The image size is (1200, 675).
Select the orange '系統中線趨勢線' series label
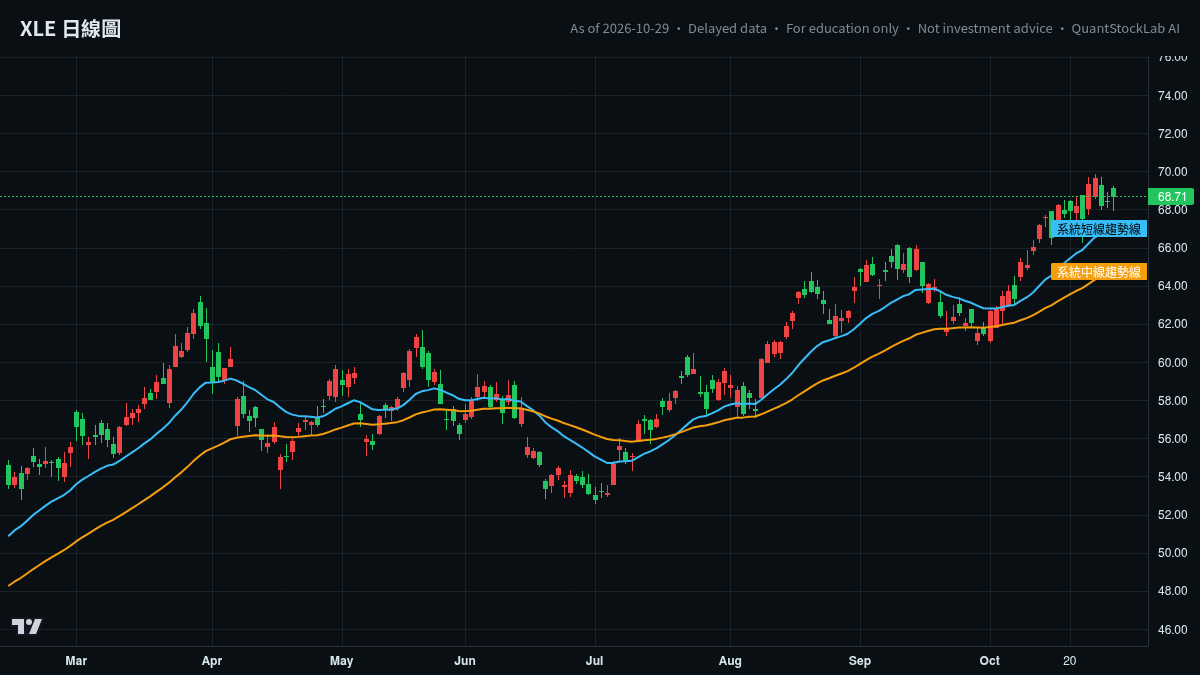pyautogui.click(x=1098, y=272)
